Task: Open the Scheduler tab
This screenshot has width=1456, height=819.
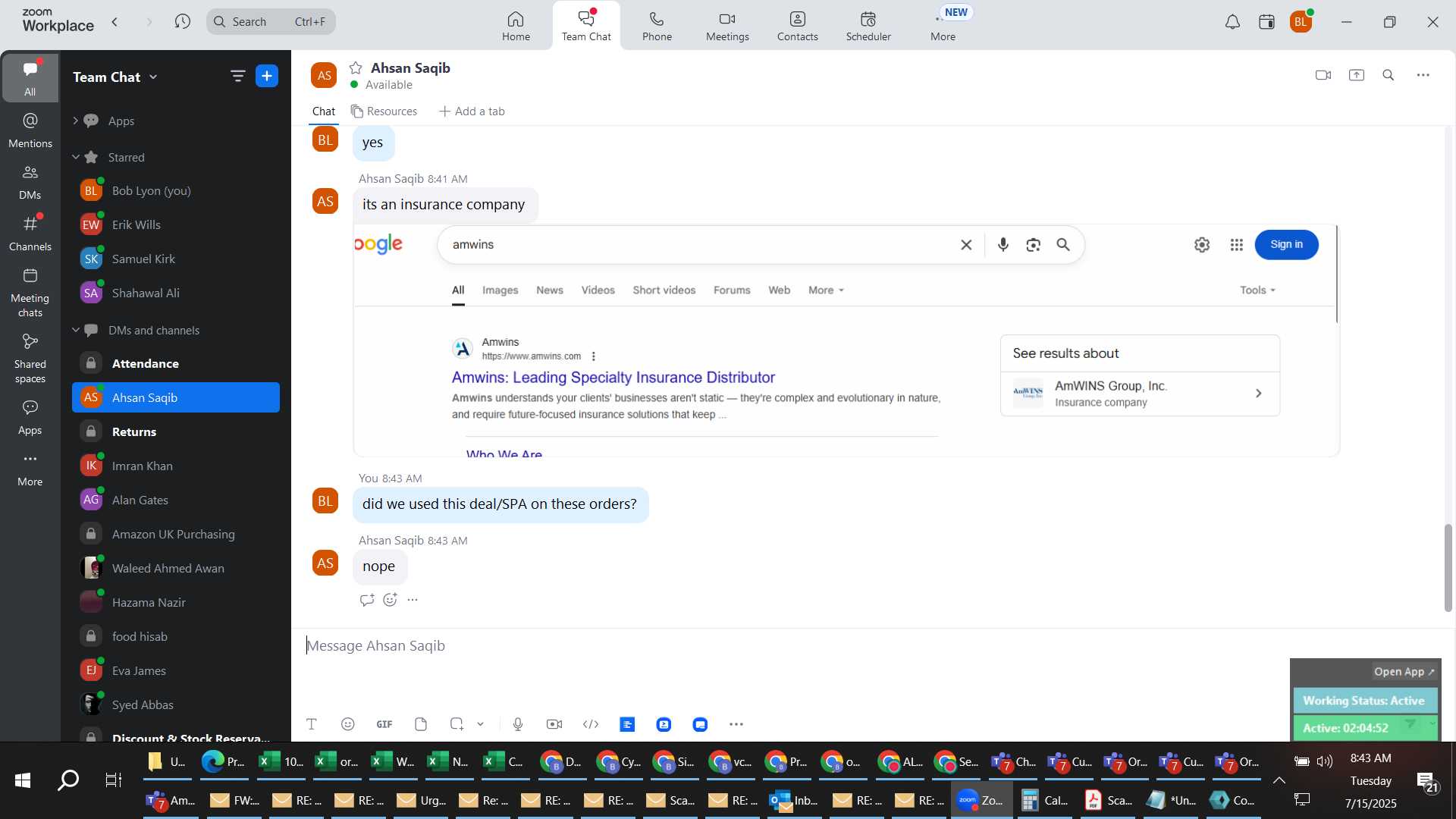Action: 868,26
